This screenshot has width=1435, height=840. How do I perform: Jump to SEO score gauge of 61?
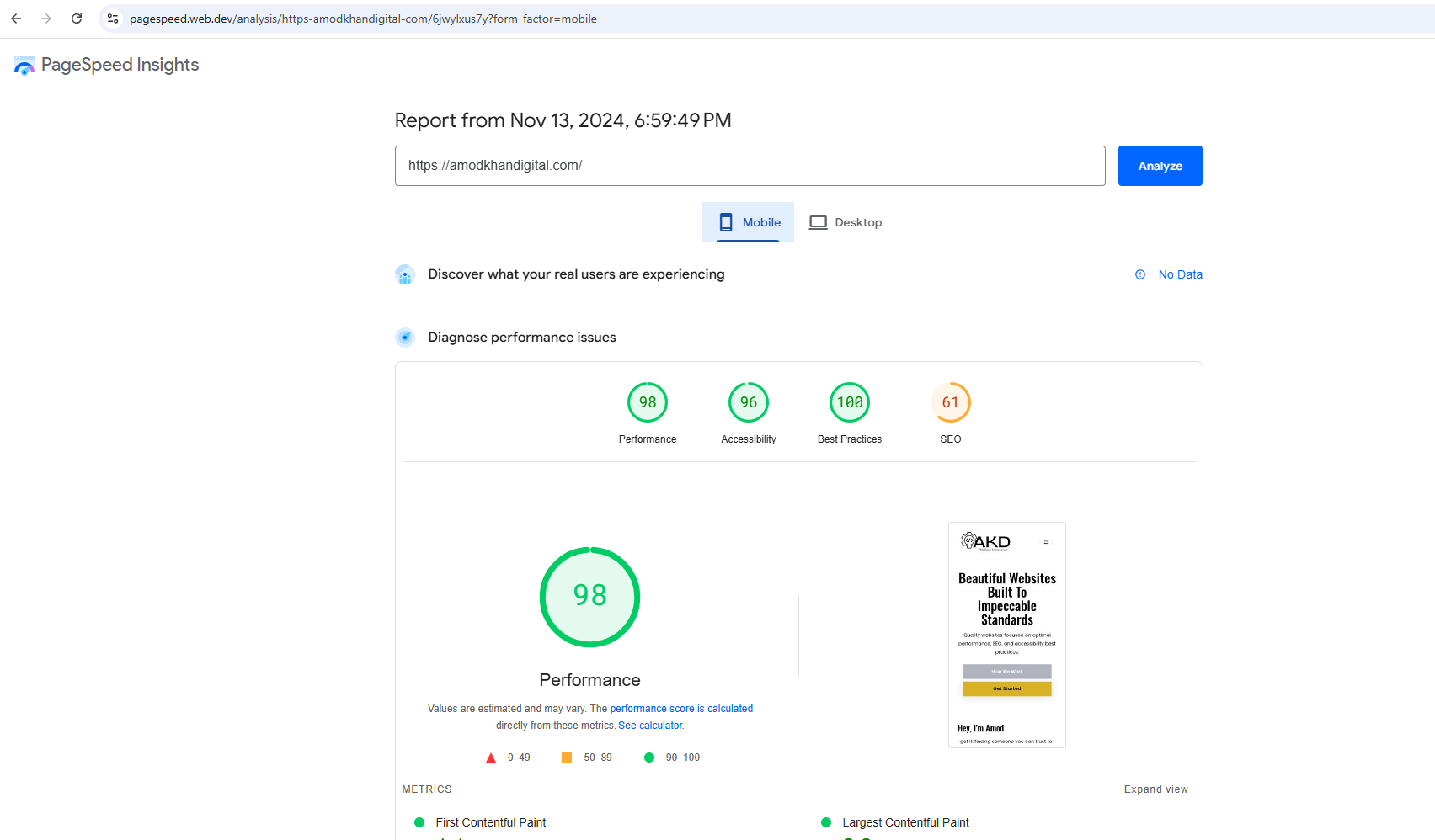tap(950, 403)
